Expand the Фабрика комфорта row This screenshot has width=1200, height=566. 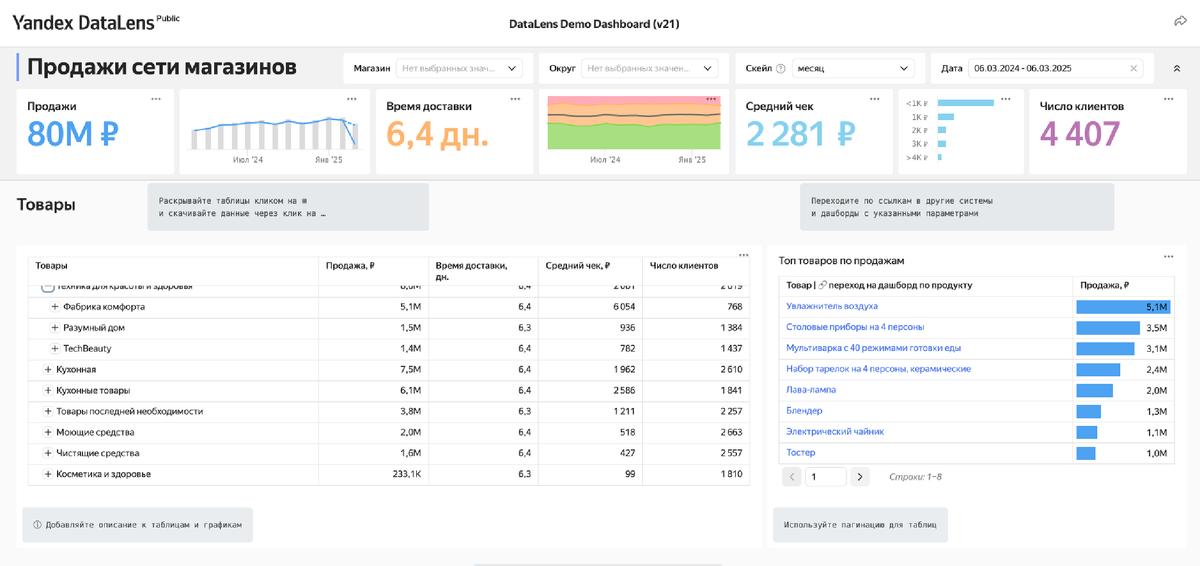[54, 307]
